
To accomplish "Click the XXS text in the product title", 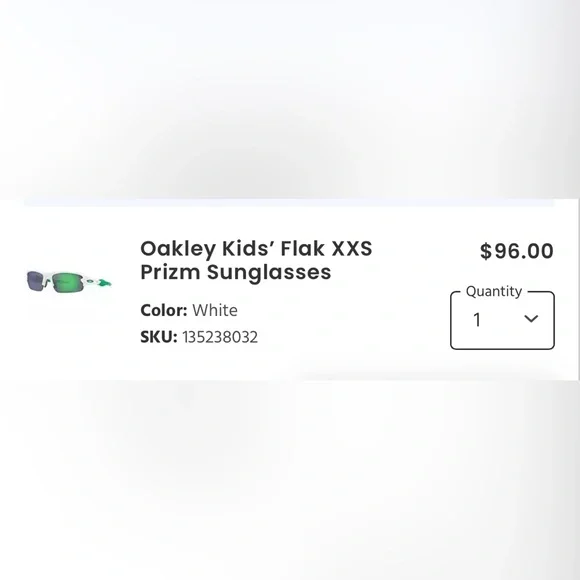I will coord(352,248).
